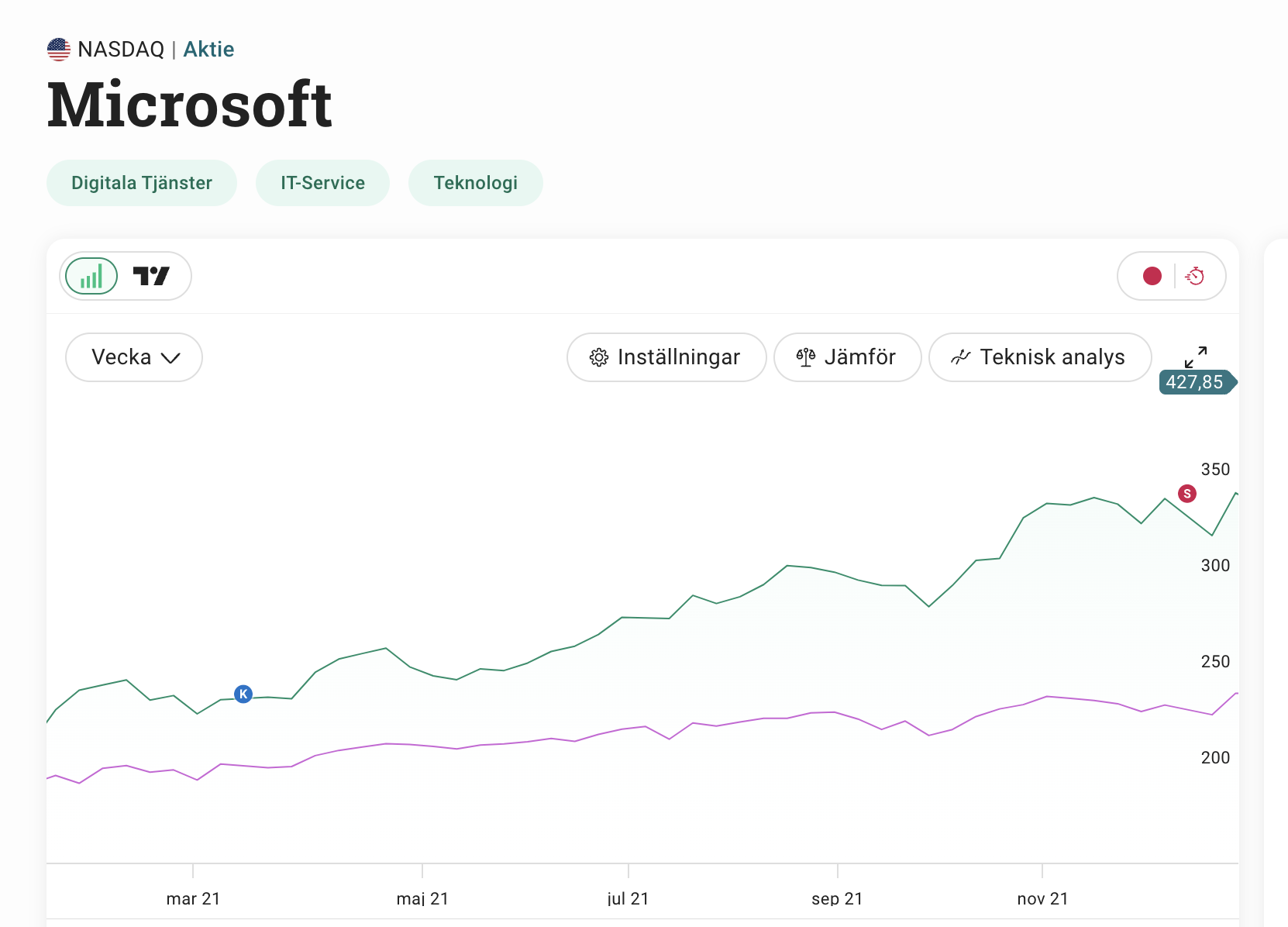Click the trend-line icon in Teknisk analys
The height and width of the screenshot is (927, 1288).
coord(960,357)
